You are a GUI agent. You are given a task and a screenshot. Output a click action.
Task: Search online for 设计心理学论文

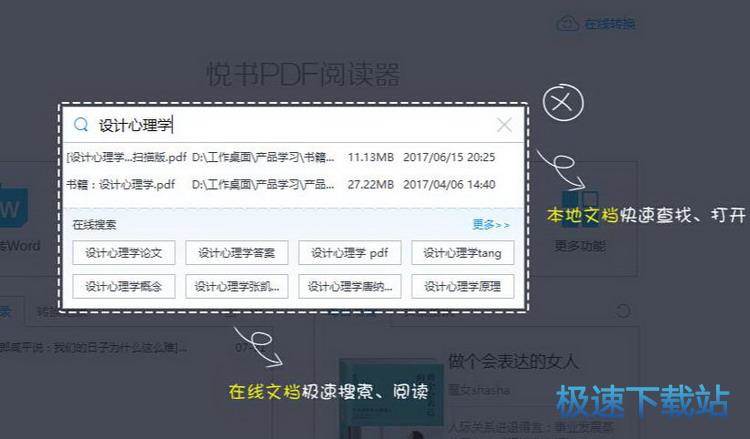(124, 252)
